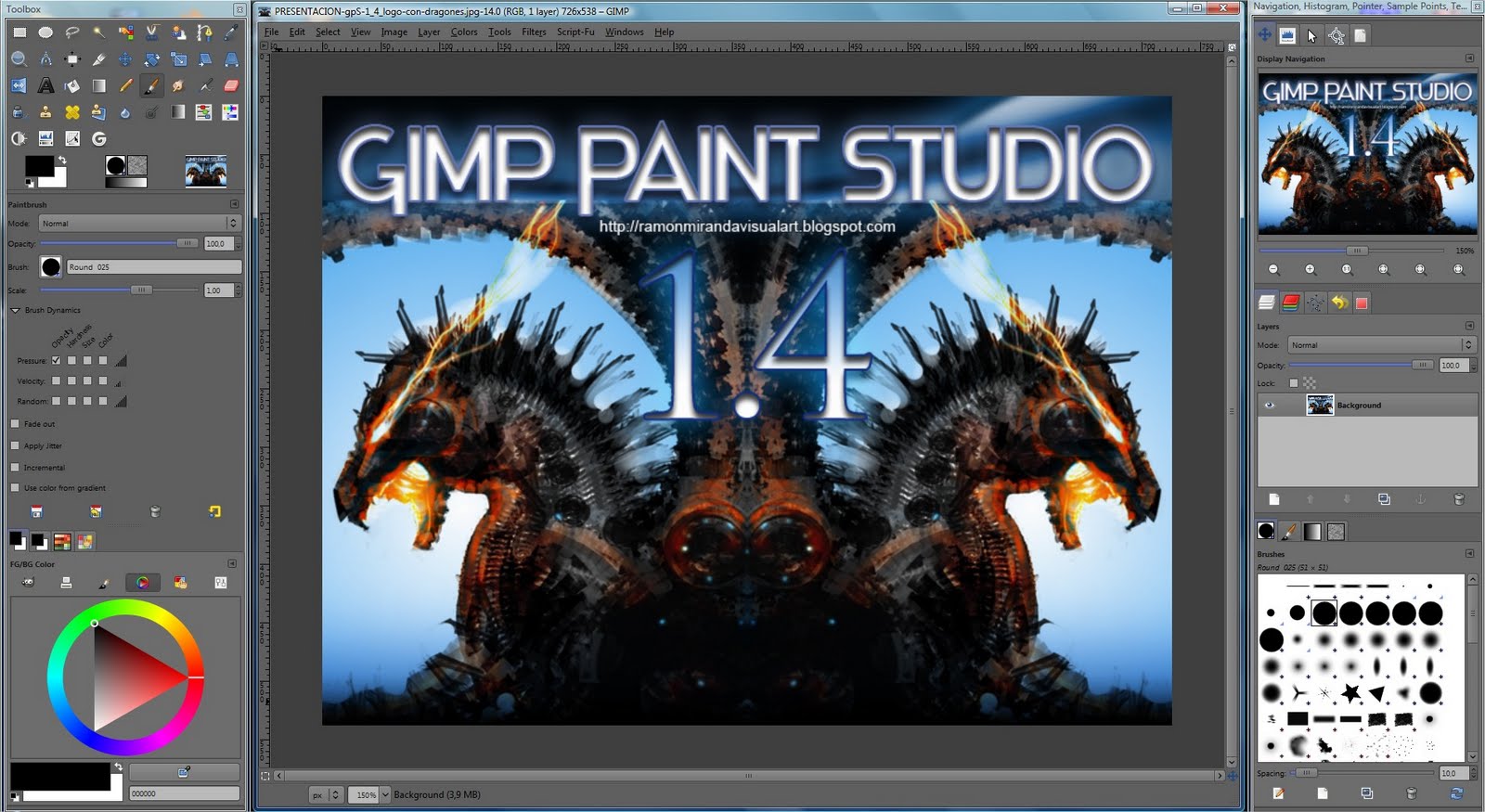1485x812 pixels.
Task: Open the File menu
Action: pos(271,32)
